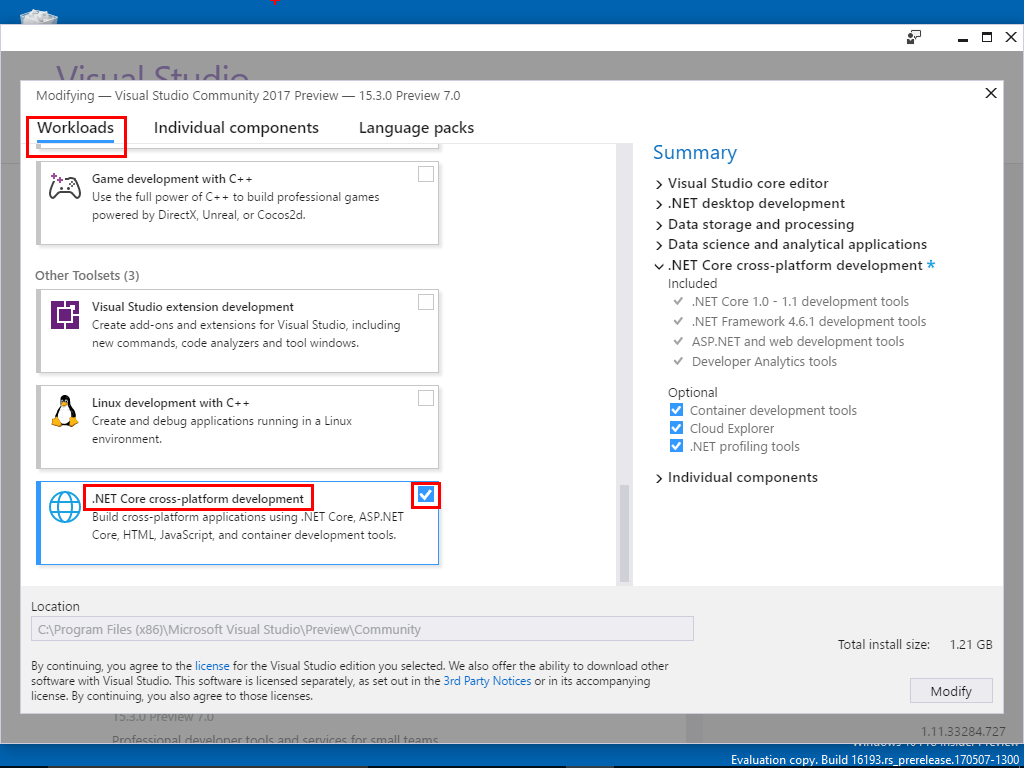Open the 3rd Party Notices link

[x=485, y=681]
